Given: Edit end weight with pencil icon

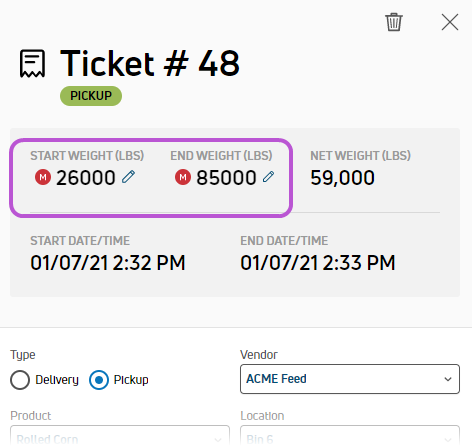Looking at the screenshot, I should tap(268, 177).
